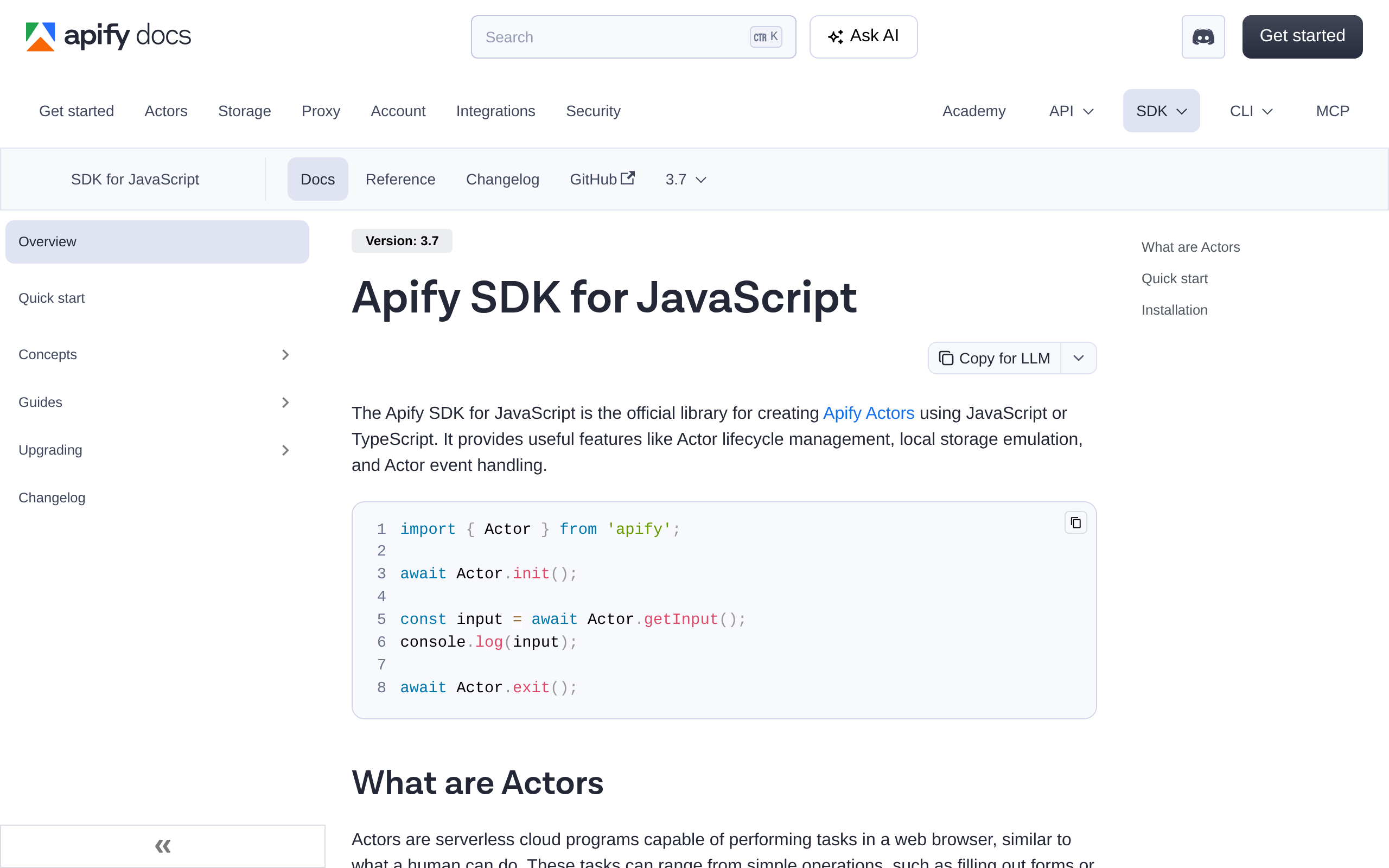Open the Security navigation item
This screenshot has width=1389, height=868.
(593, 111)
